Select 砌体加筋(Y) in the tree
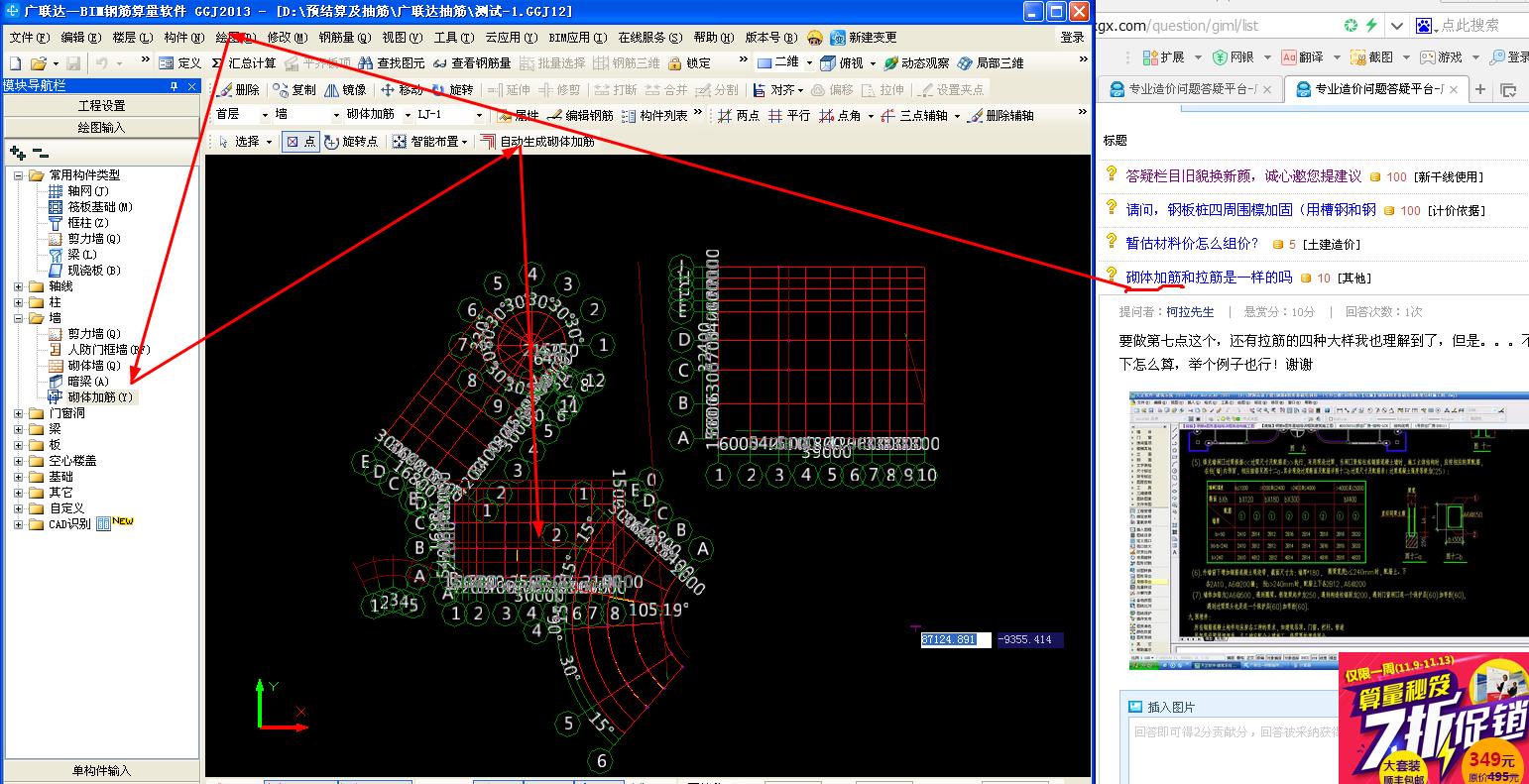The height and width of the screenshot is (784, 1529). coord(99,397)
